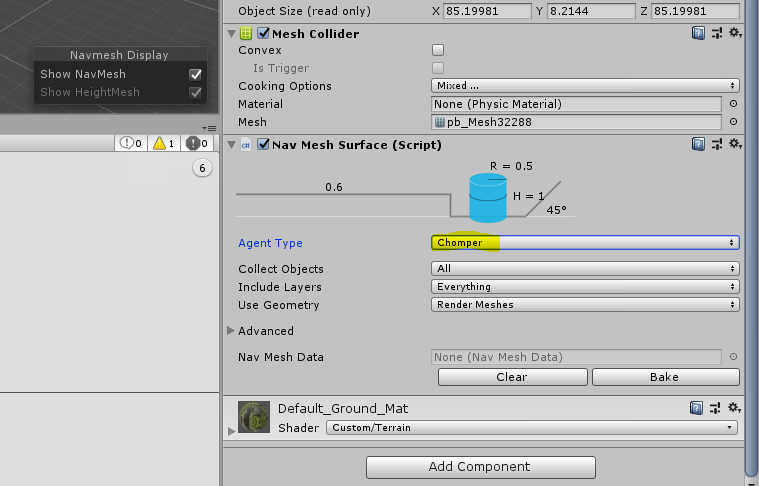Open Nav Mesh Data object picker circle
Viewport: 759px width, 486px height.
click(x=733, y=357)
